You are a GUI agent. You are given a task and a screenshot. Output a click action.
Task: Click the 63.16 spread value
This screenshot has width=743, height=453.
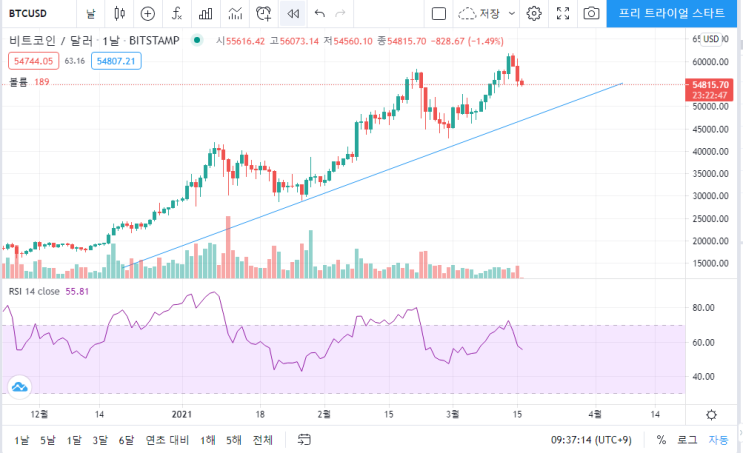point(74,61)
